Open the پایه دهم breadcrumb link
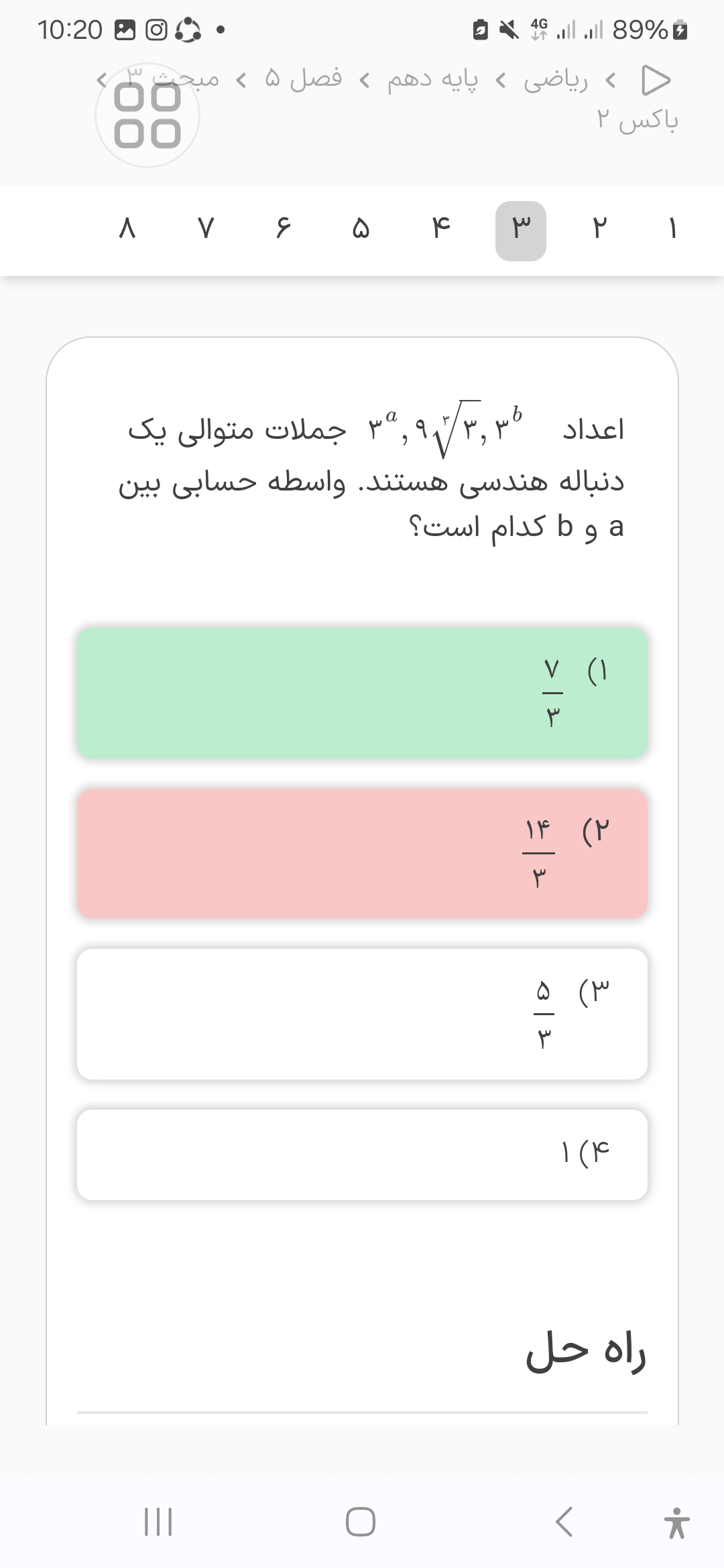Screen dimensions: 724x1568 [432, 80]
